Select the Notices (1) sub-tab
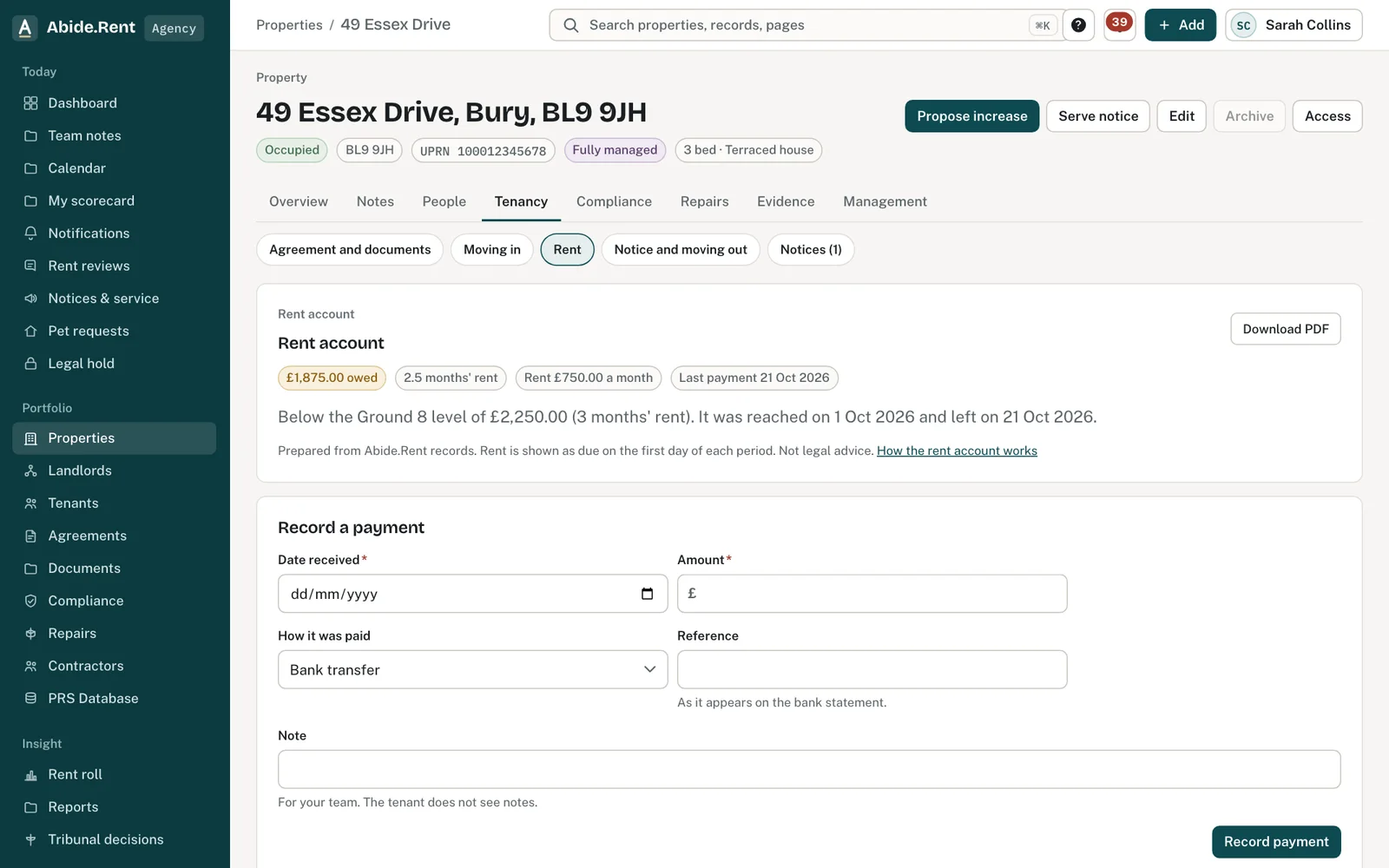 point(811,250)
